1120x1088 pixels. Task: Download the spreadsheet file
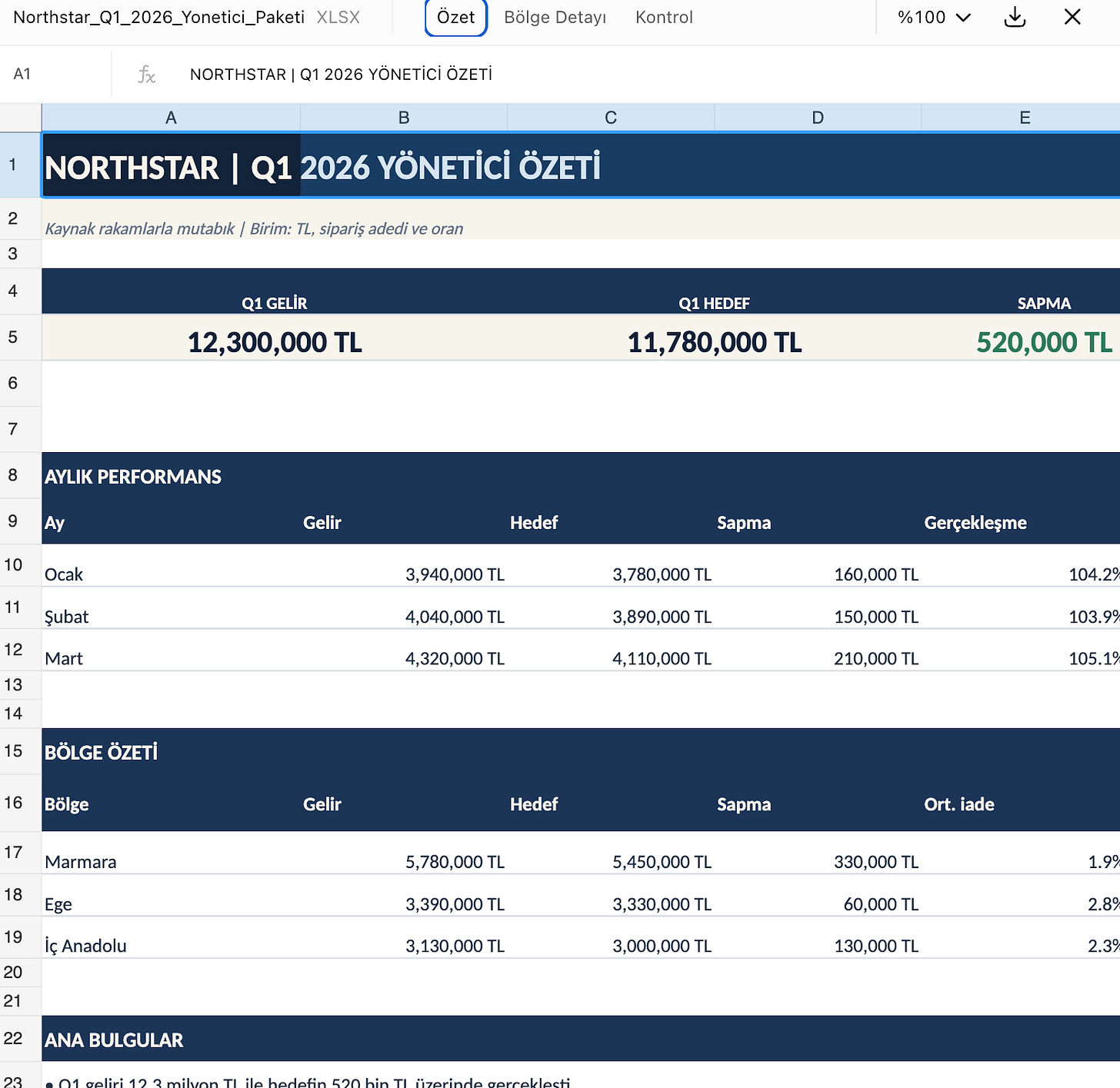click(x=1015, y=17)
